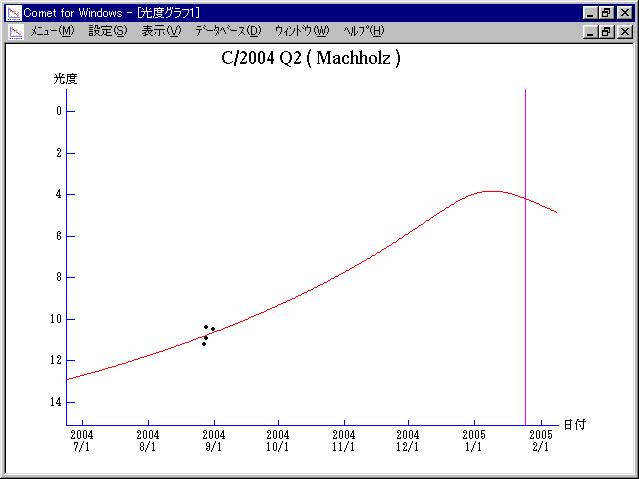Open the 設定(S) settings menu
This screenshot has height=479, width=639.
coord(108,31)
